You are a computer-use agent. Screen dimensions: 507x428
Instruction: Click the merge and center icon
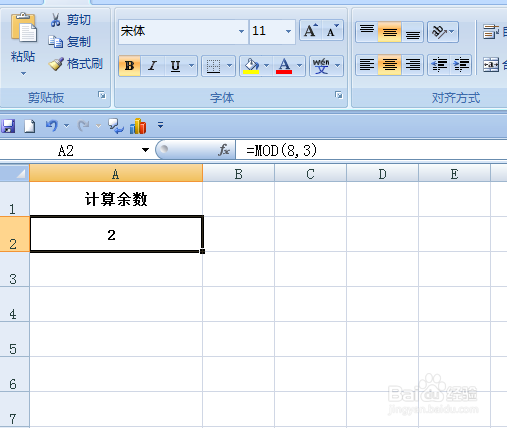[x=491, y=65]
